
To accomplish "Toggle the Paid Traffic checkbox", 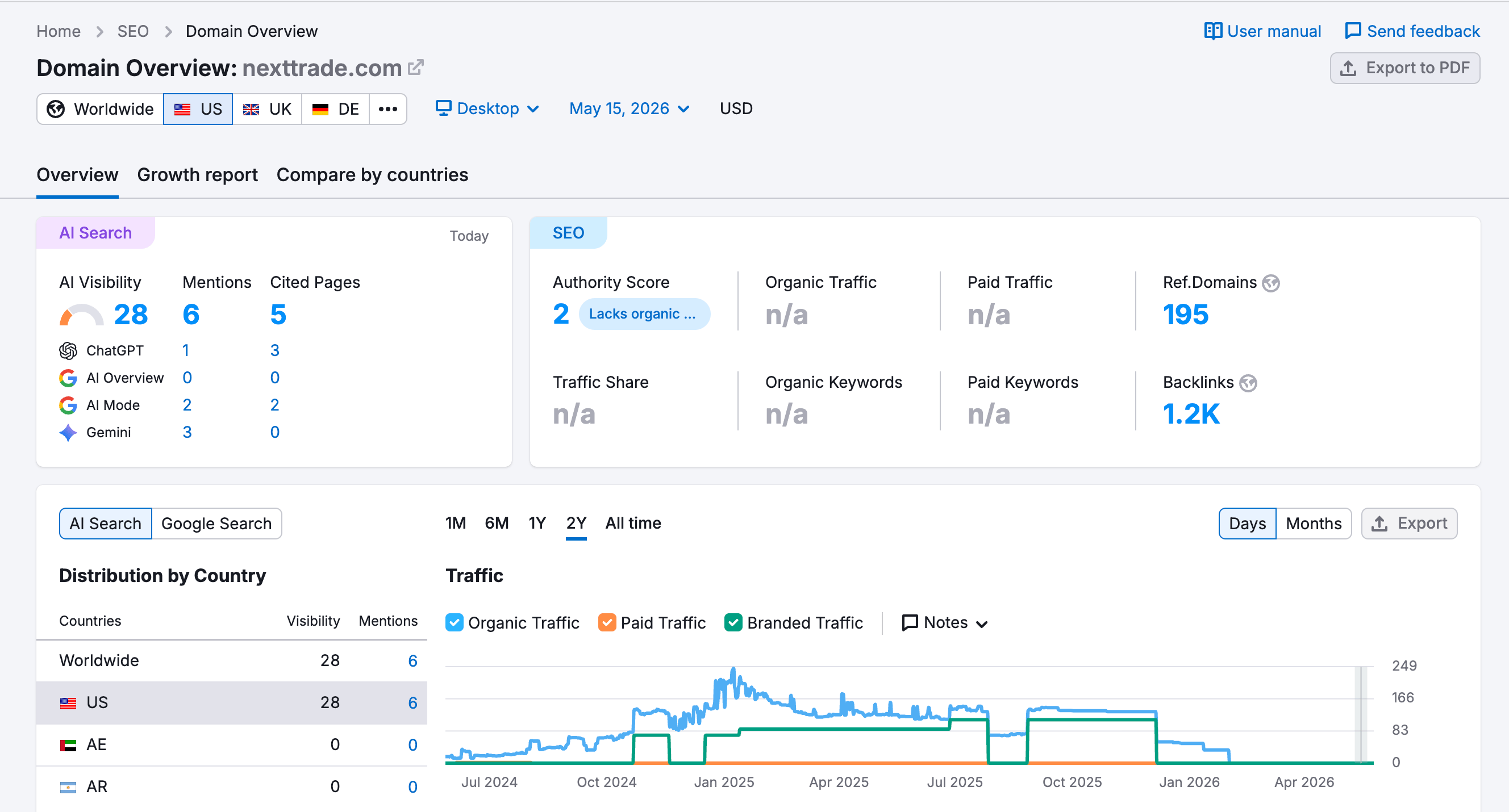I will (x=607, y=622).
